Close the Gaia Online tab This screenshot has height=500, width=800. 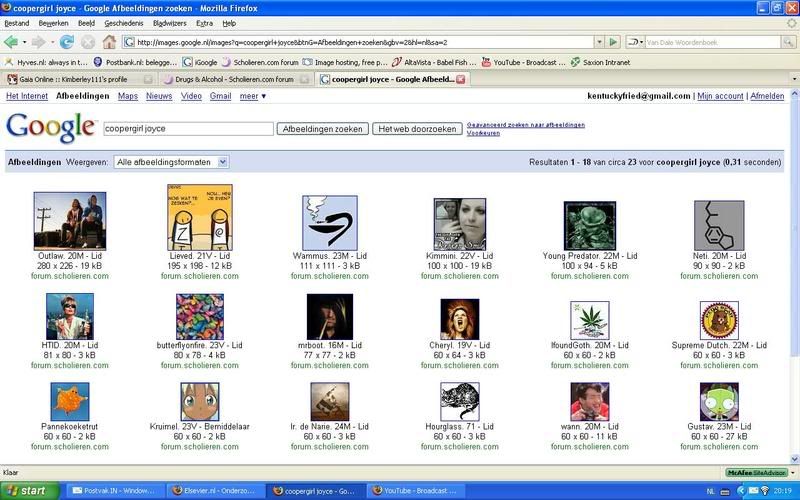click(148, 79)
